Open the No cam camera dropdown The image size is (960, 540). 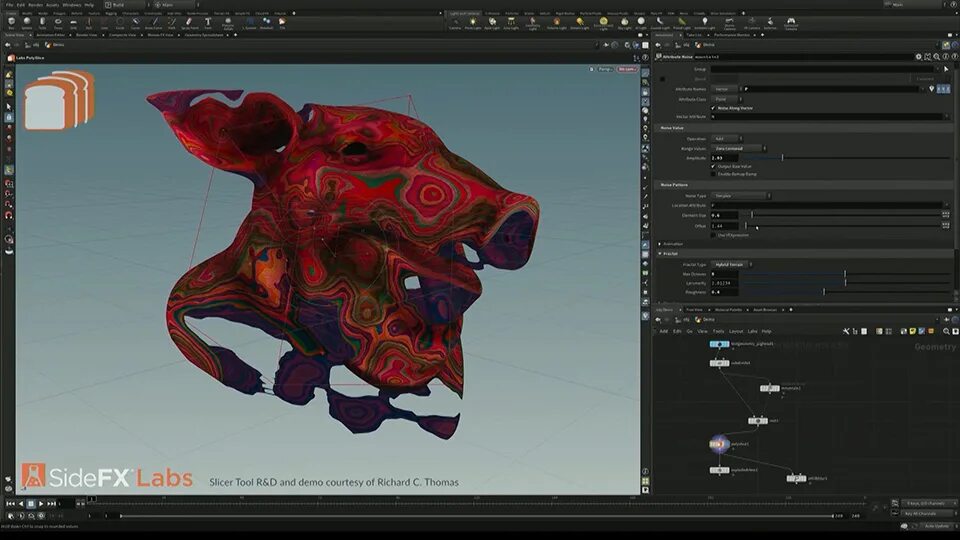pyautogui.click(x=627, y=69)
